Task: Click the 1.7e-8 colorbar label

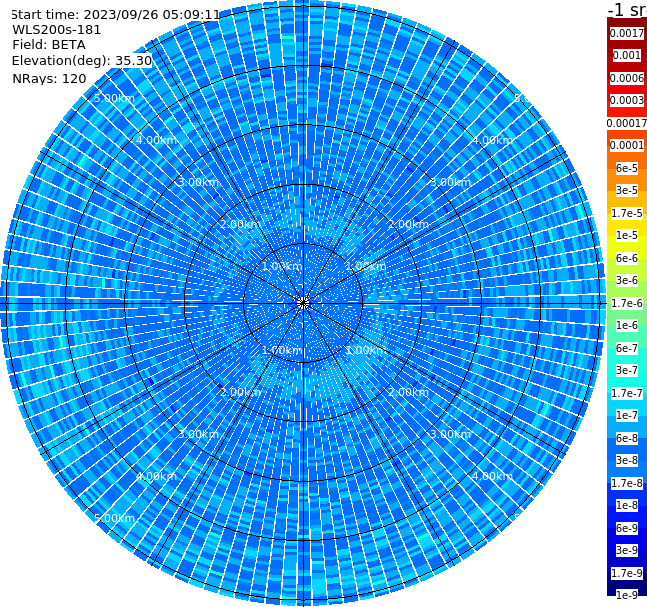Action: click(627, 483)
